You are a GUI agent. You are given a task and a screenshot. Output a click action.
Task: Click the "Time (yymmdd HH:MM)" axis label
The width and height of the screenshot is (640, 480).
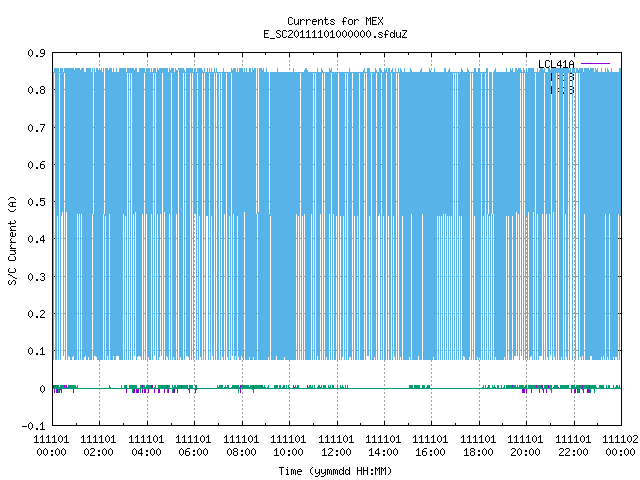(x=335, y=471)
